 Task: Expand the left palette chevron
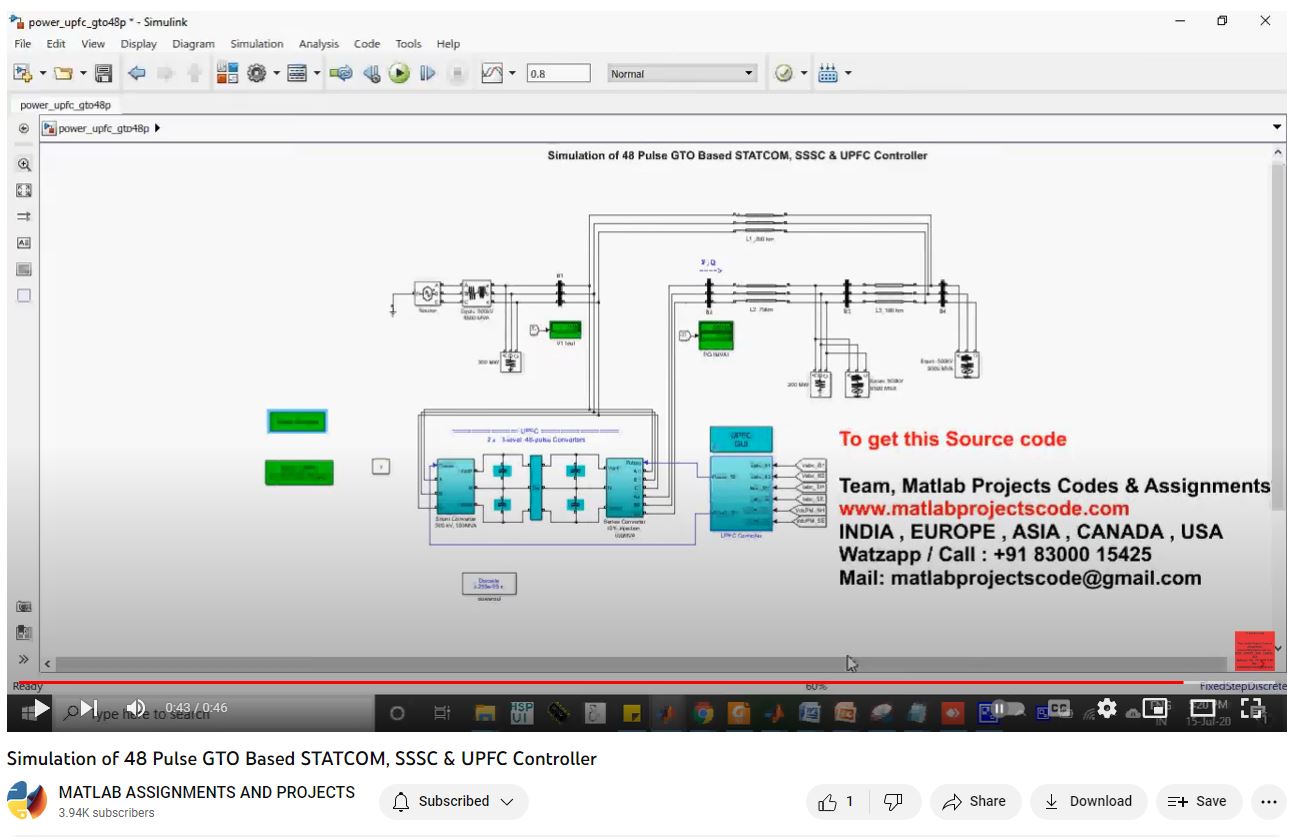coord(24,659)
